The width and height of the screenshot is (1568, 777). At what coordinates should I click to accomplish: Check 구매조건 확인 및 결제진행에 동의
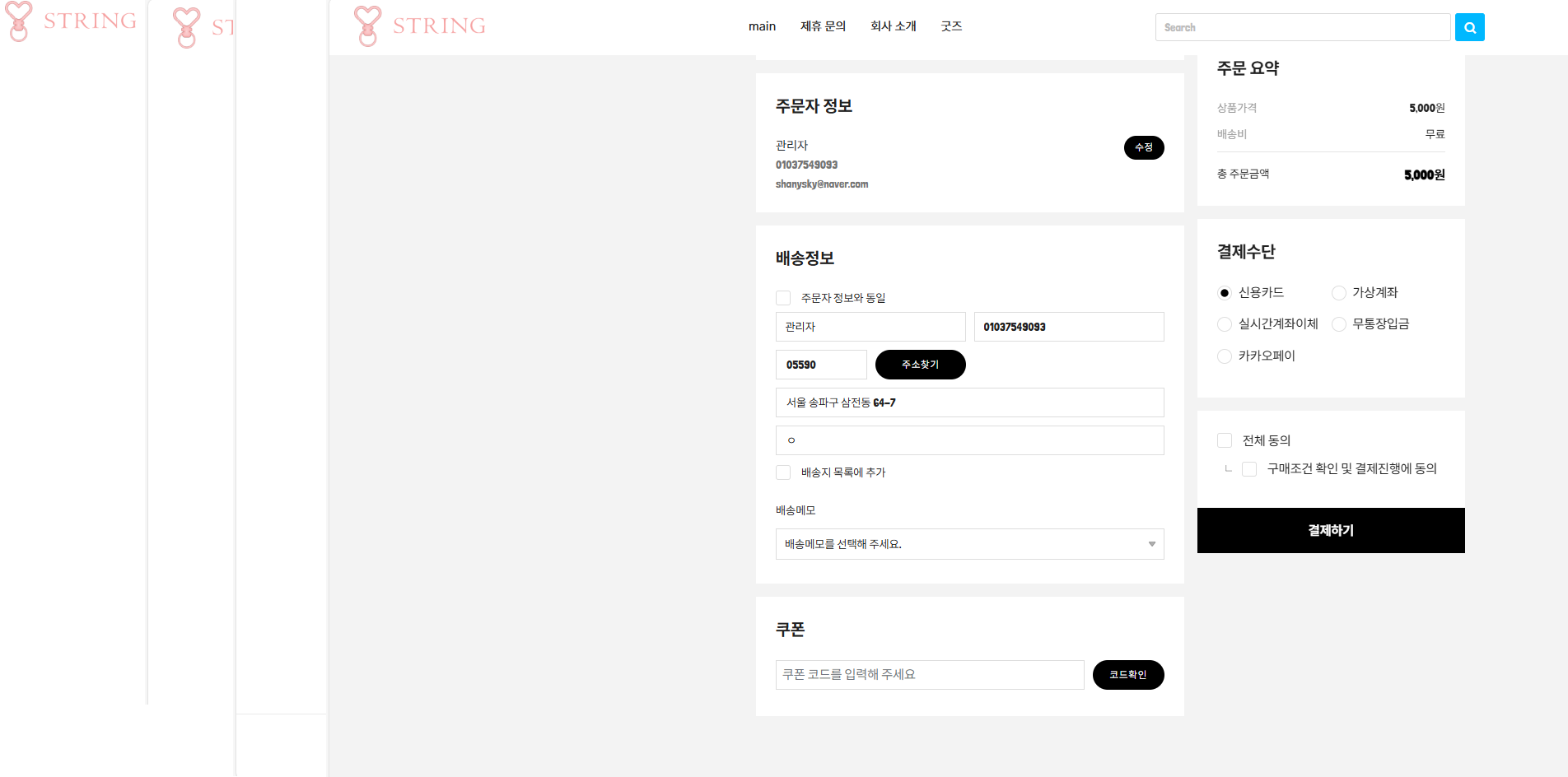(x=1249, y=469)
